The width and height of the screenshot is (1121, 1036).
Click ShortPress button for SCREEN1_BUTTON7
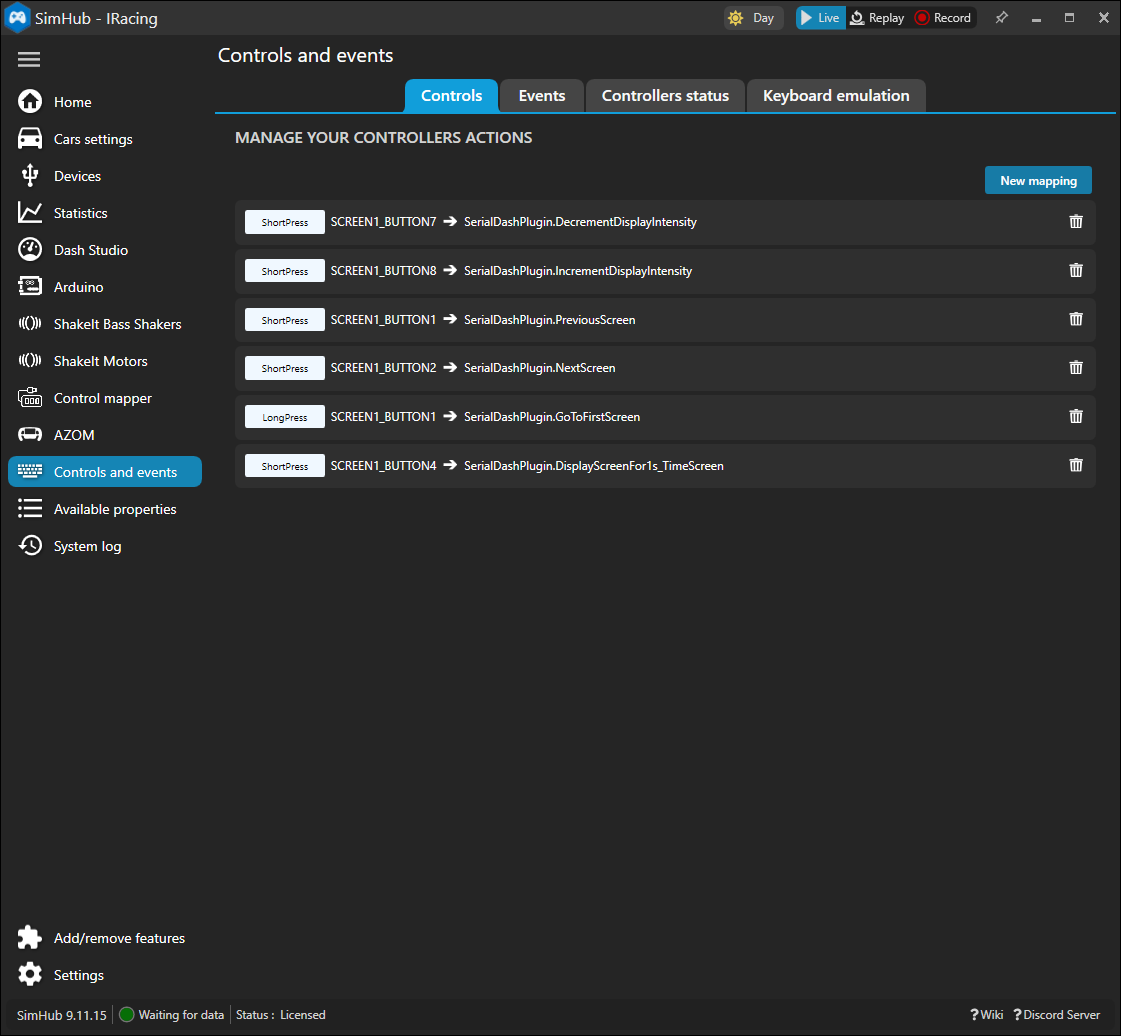pyautogui.click(x=285, y=222)
